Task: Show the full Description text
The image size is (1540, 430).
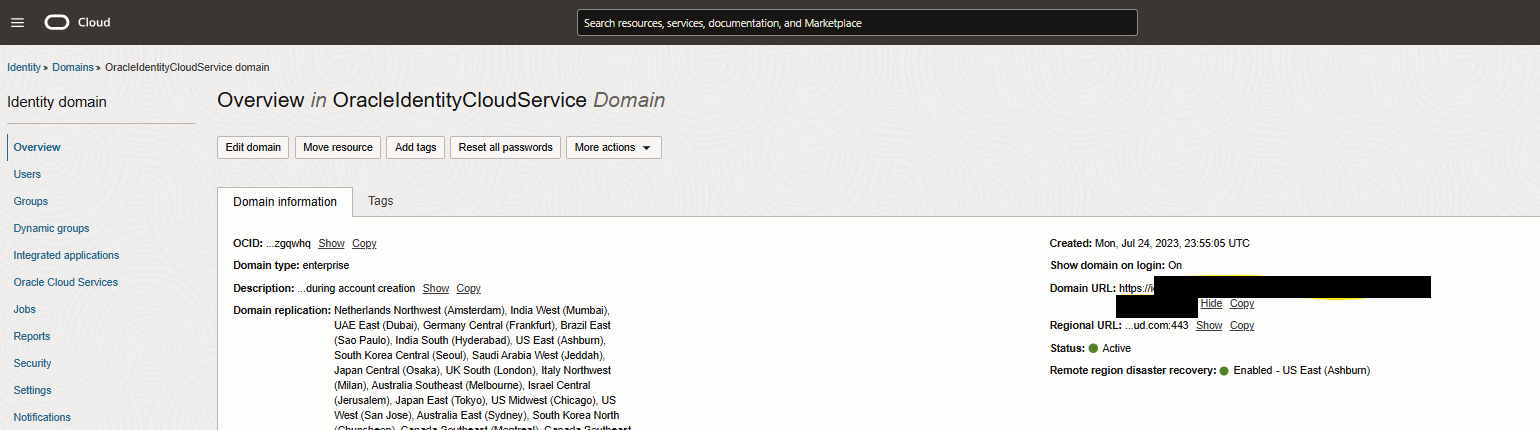Action: (436, 288)
